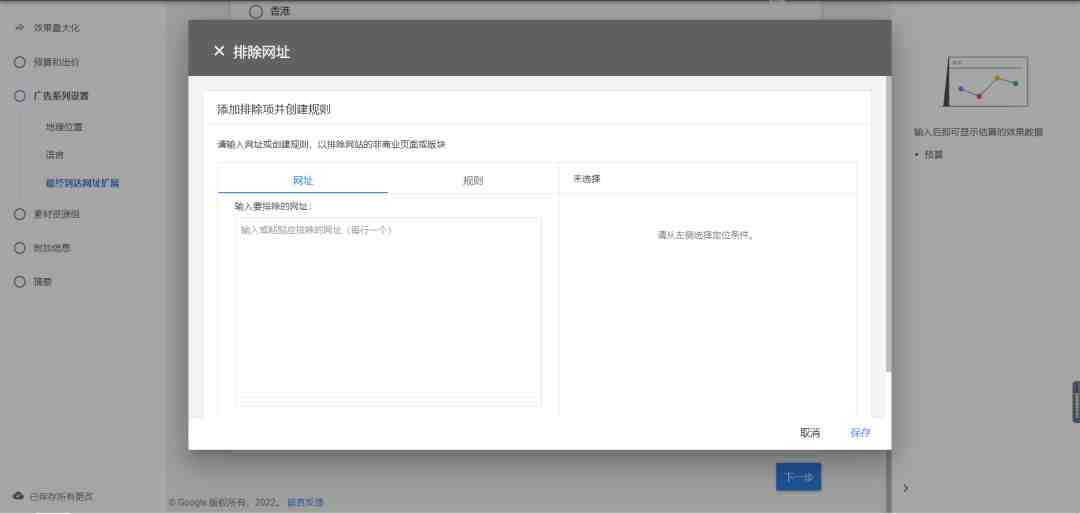This screenshot has height=514, width=1080.
Task: Click the 广告系列设置 step circle icon
Action: click(20, 96)
